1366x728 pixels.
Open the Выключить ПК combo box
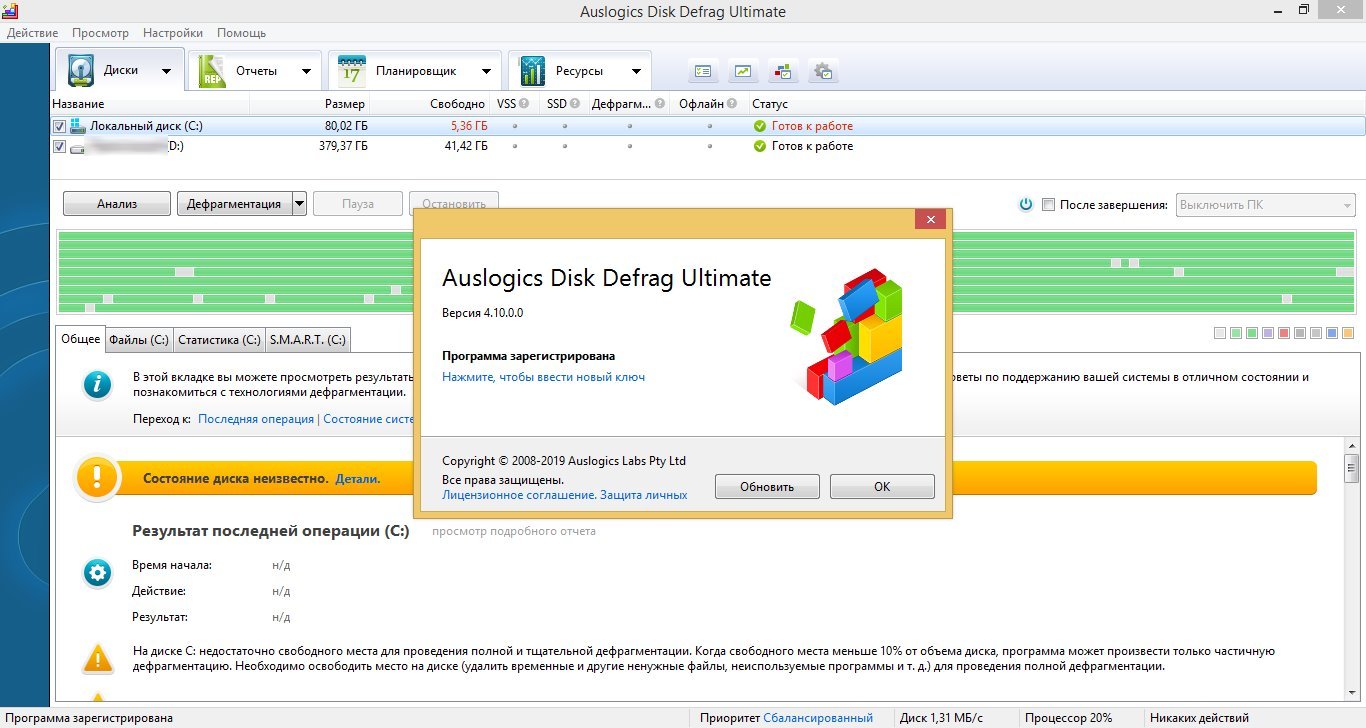click(x=1265, y=205)
